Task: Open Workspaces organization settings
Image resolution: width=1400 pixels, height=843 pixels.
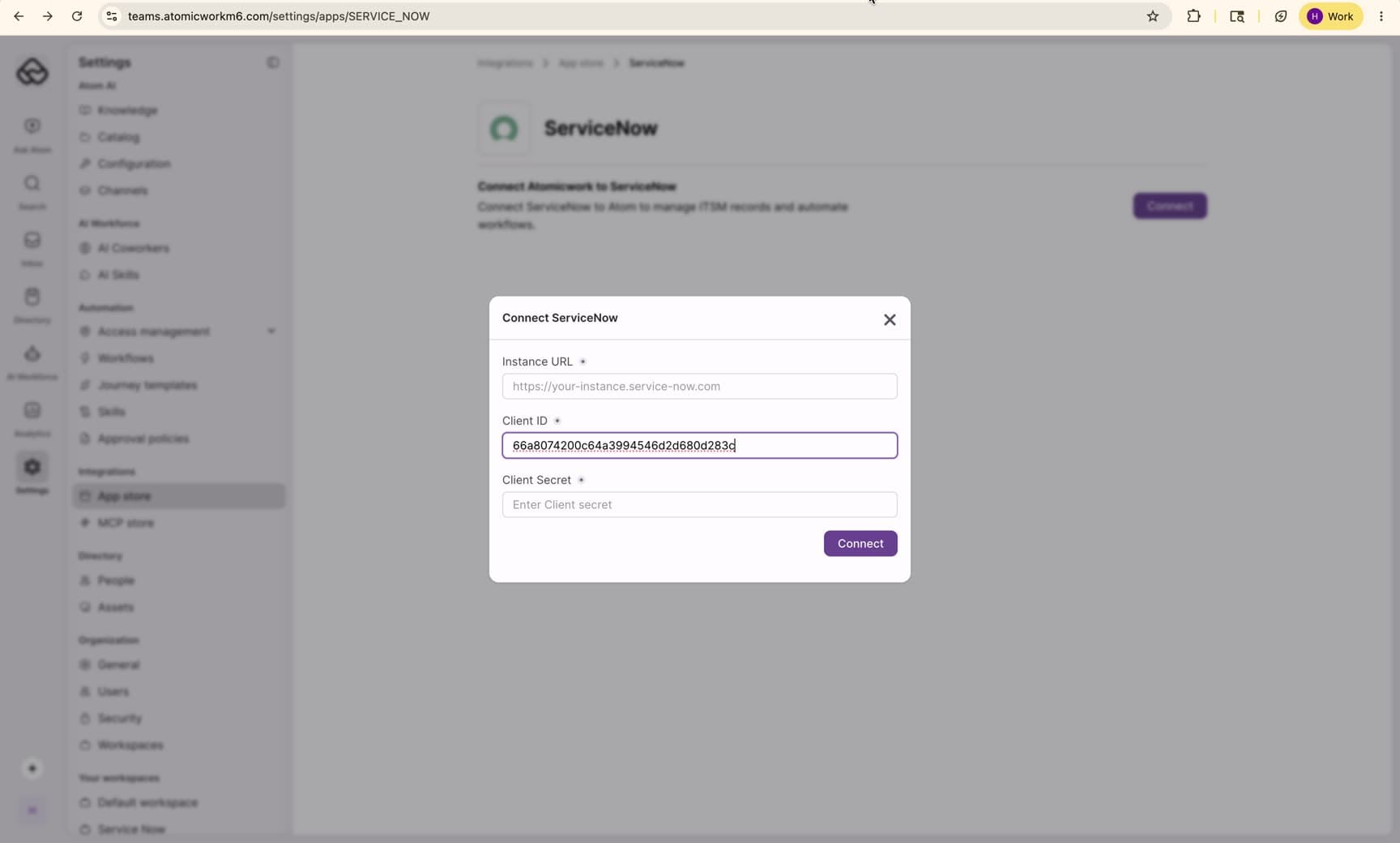Action: 130,745
